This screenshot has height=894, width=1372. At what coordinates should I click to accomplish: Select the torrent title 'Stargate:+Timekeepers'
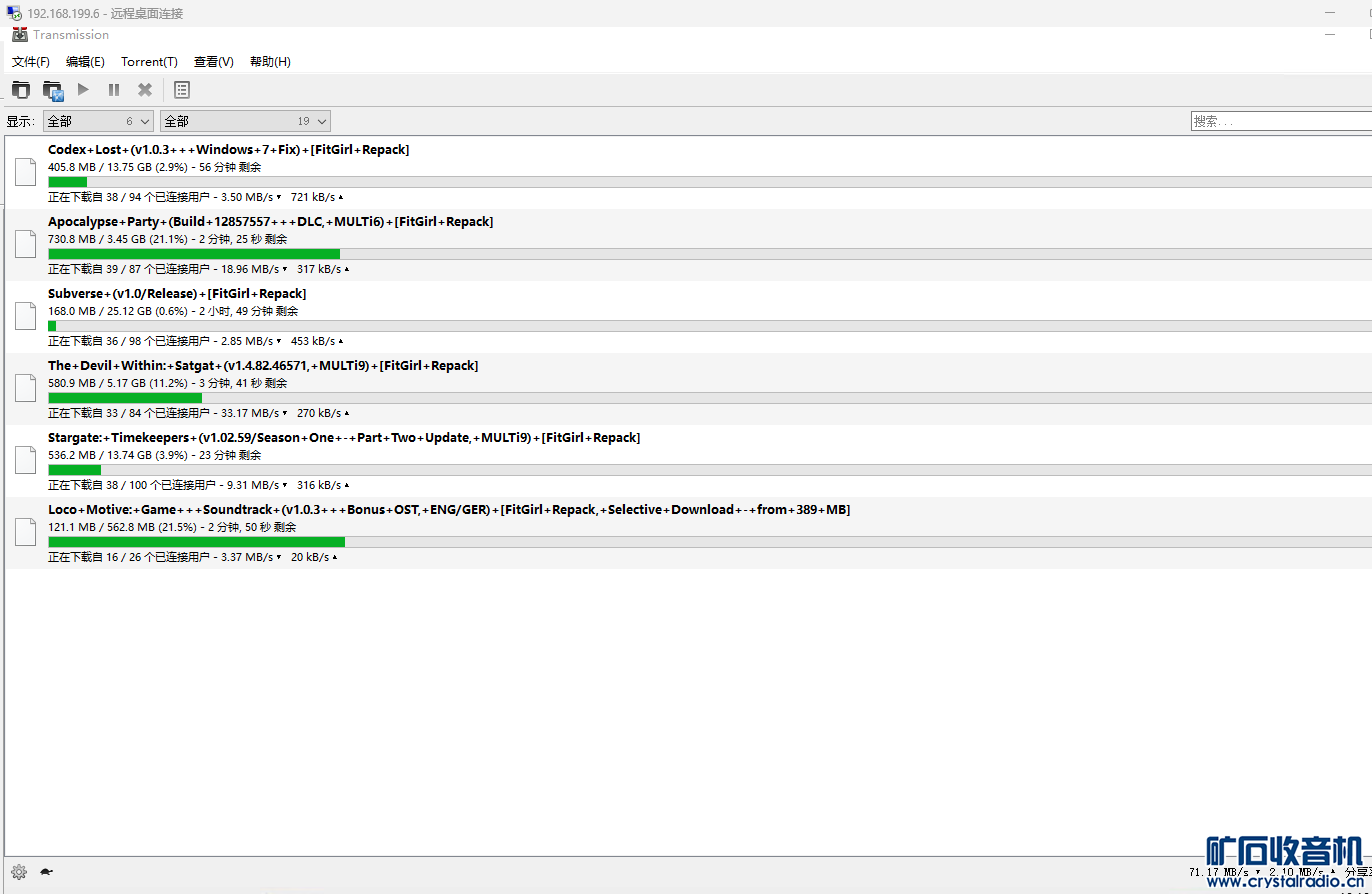119,438
